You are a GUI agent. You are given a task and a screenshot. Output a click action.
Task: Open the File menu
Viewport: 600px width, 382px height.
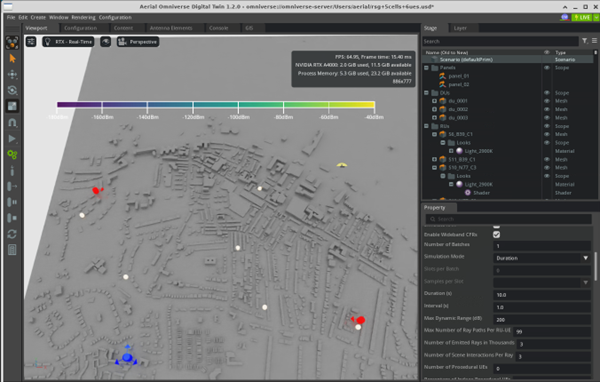click(x=11, y=17)
